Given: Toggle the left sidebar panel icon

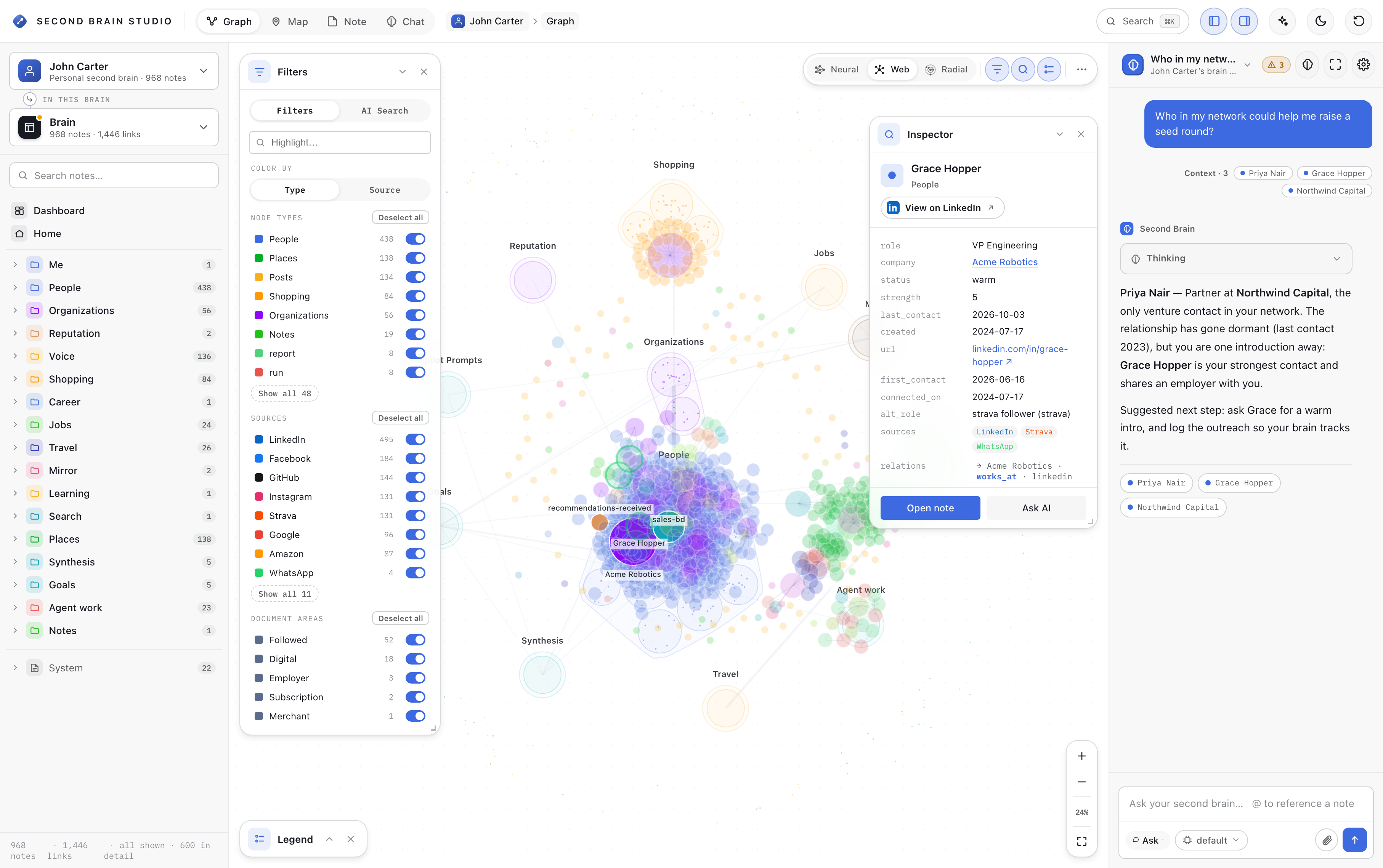Looking at the screenshot, I should pos(1214,21).
